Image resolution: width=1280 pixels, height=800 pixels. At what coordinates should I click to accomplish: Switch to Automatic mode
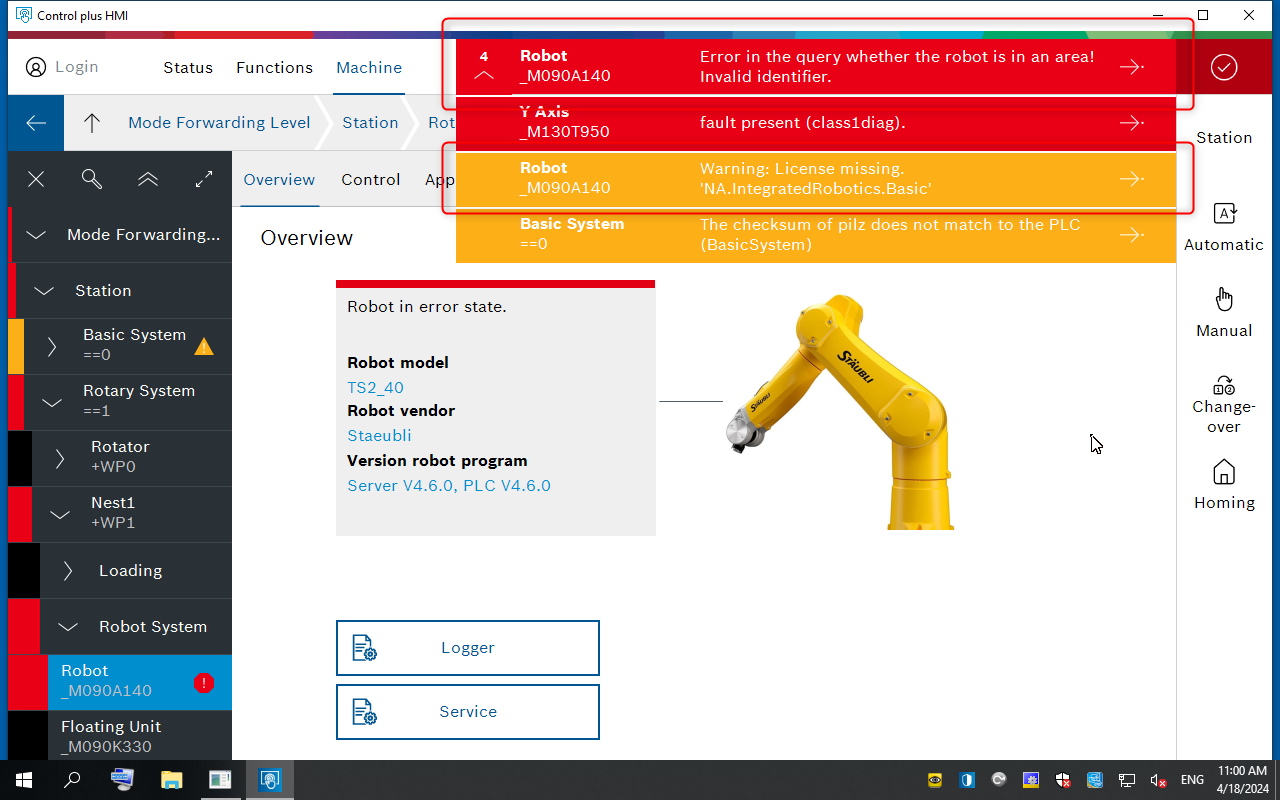pos(1224,226)
